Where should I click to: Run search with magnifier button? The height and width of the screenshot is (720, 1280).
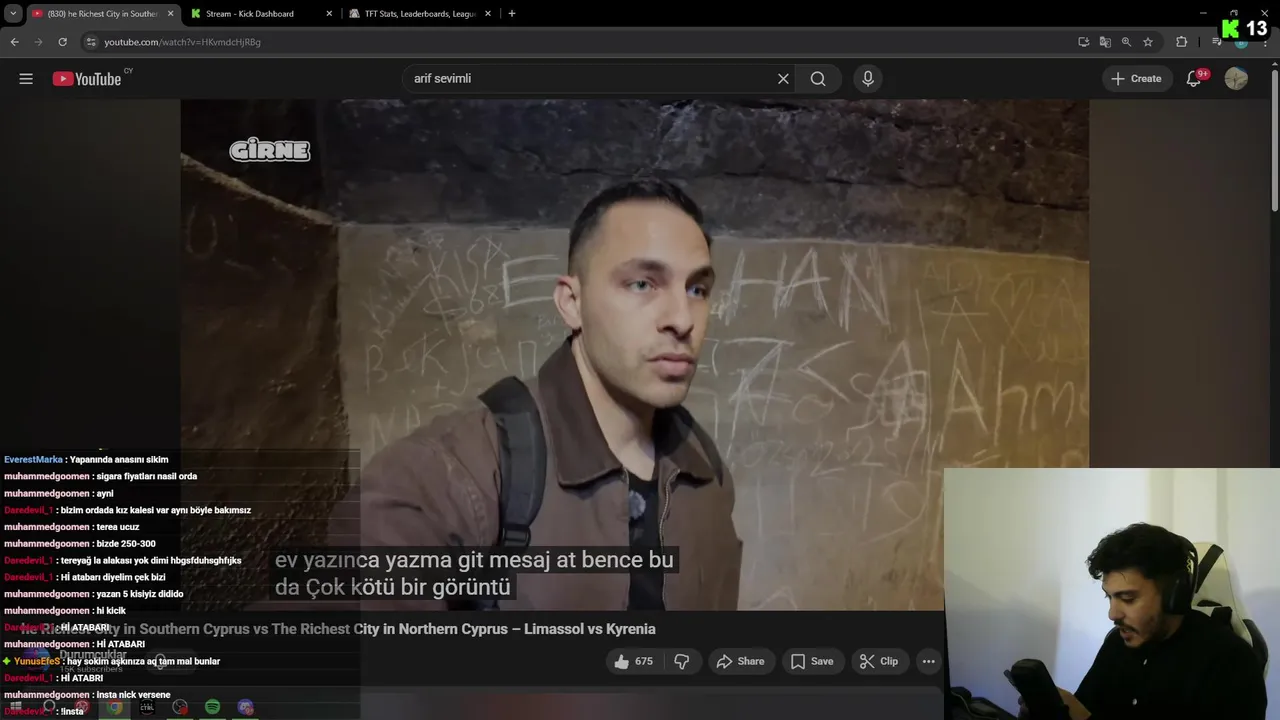818,79
